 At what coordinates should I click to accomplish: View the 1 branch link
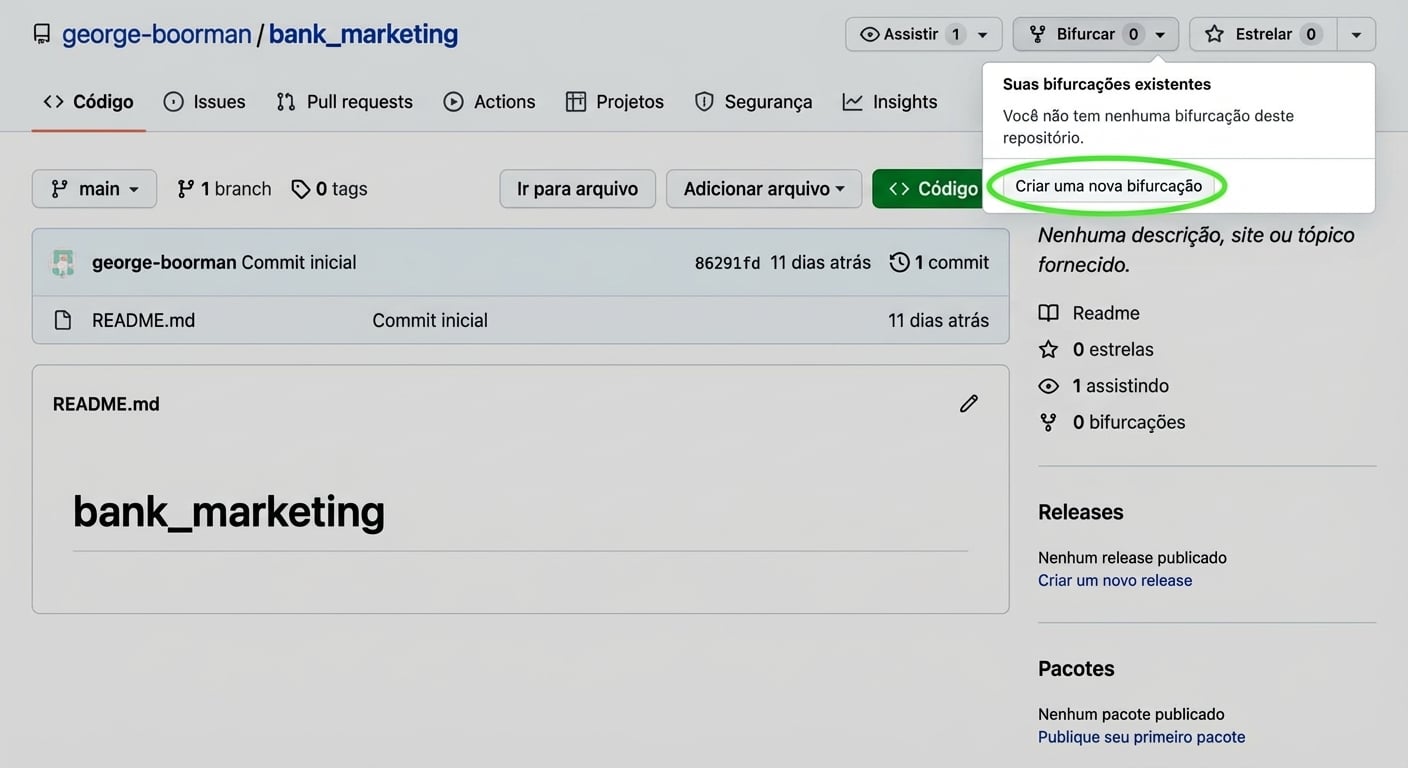pos(224,189)
